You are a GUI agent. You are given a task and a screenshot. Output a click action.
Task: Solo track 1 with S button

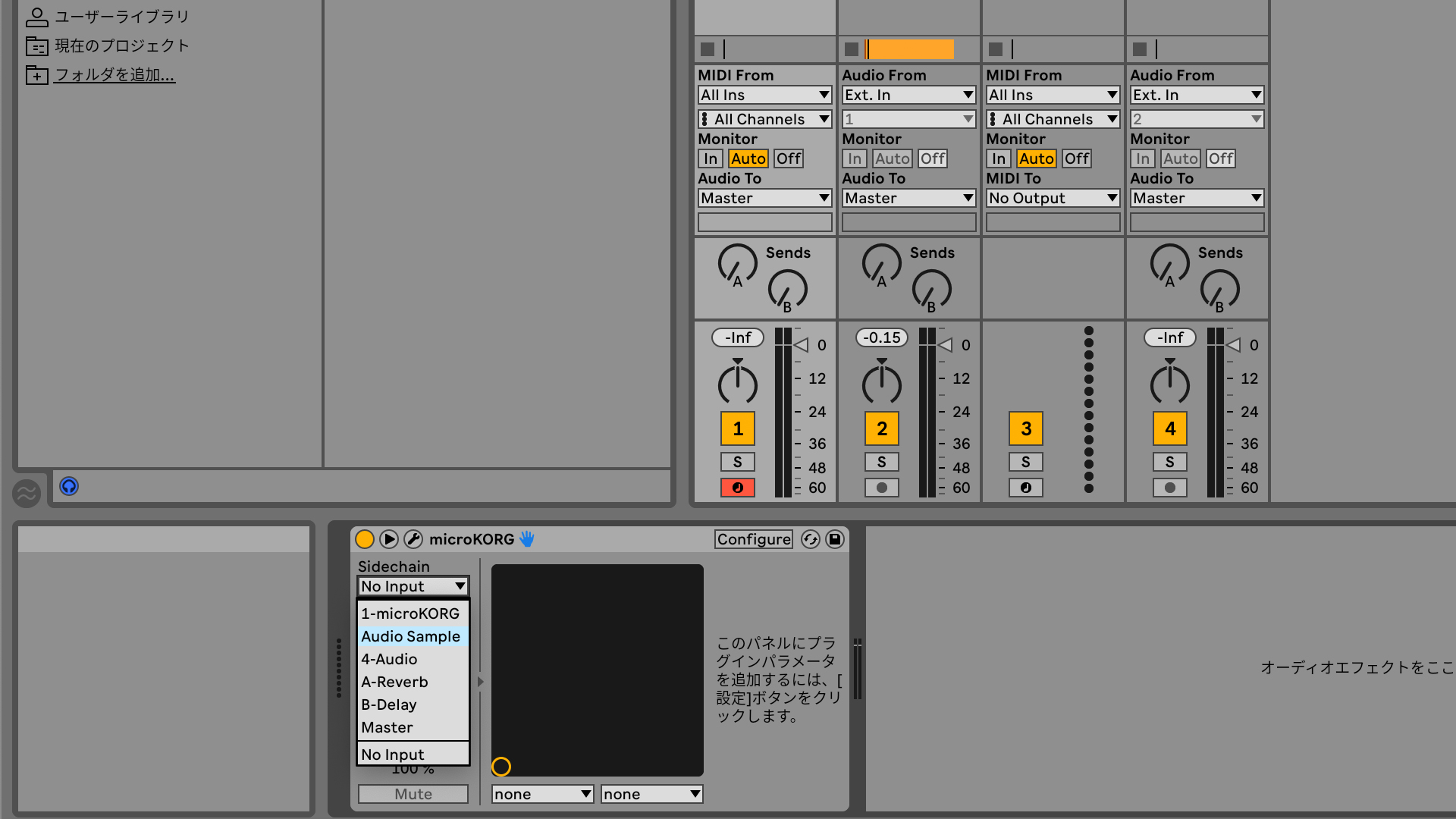click(738, 462)
